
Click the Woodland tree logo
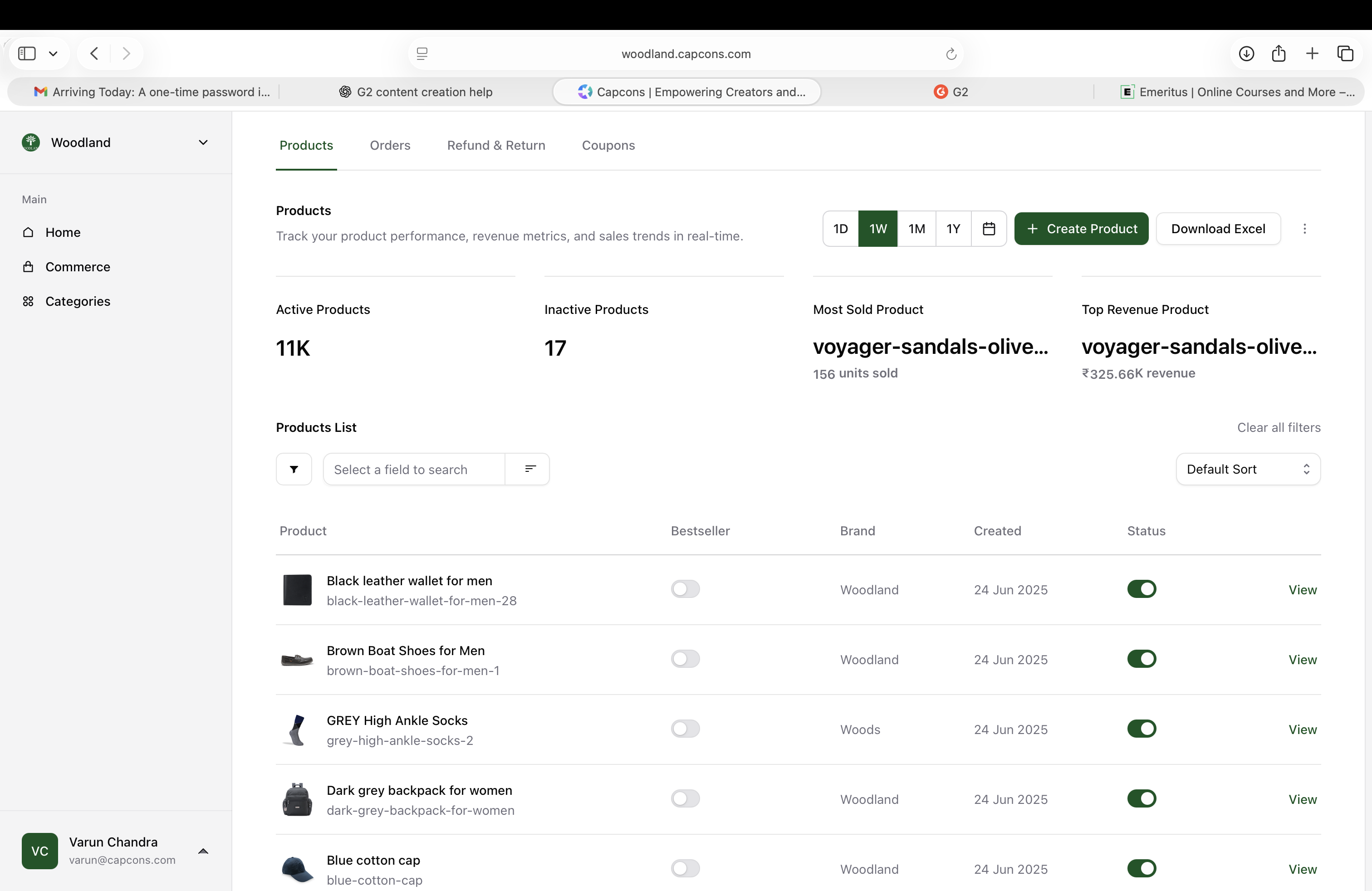point(31,142)
